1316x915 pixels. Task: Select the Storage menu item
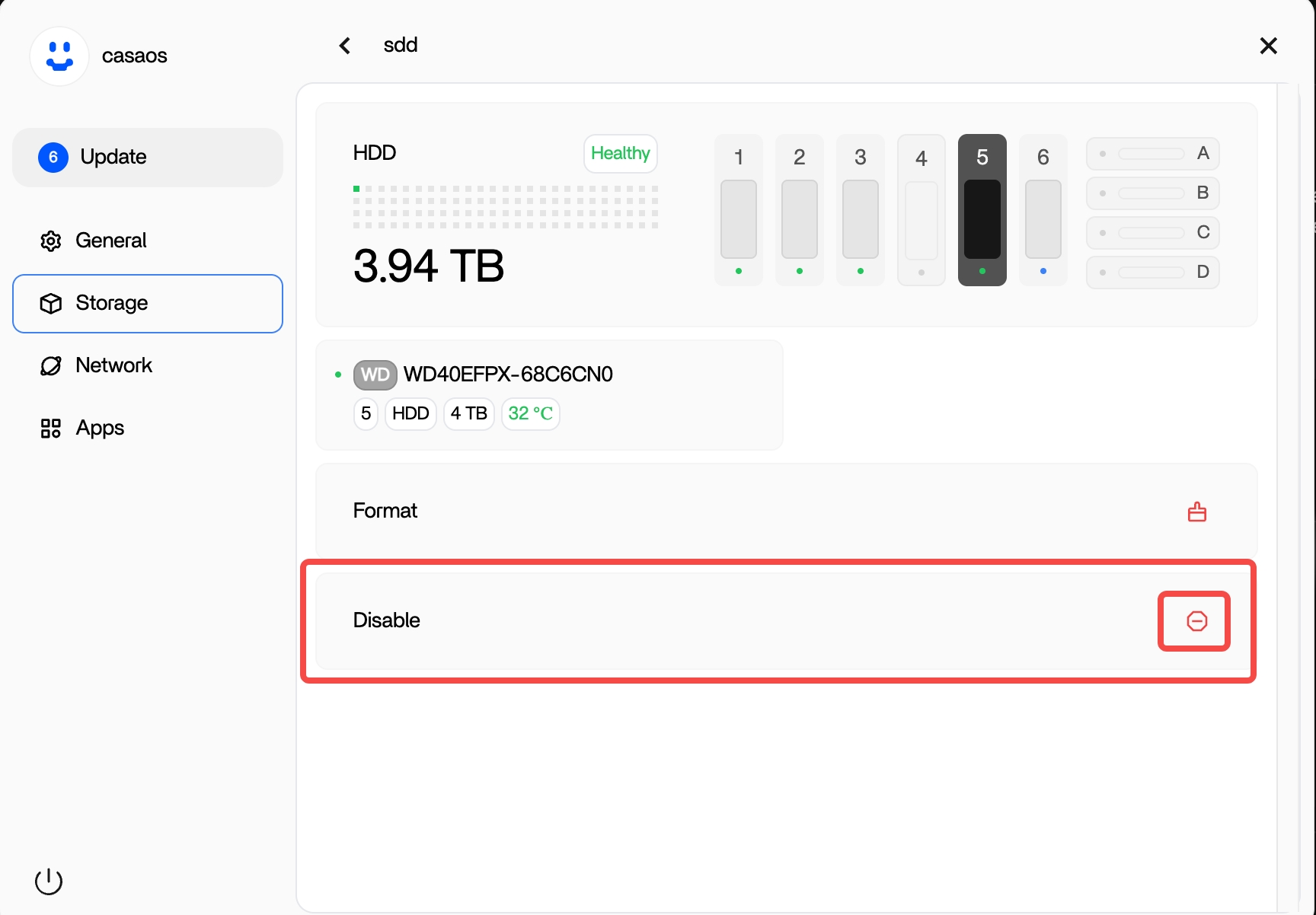click(x=148, y=304)
